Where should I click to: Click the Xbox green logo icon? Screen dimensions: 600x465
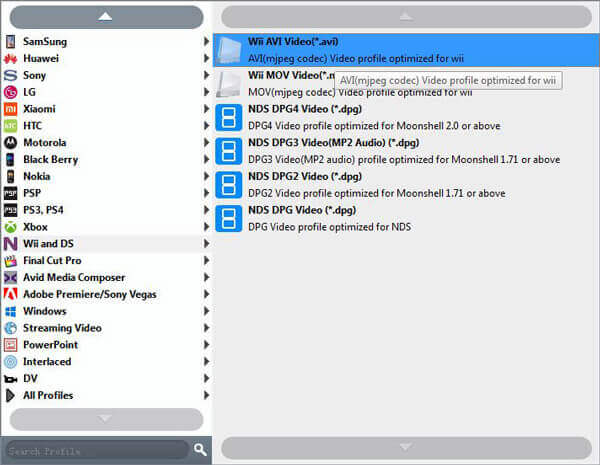coord(10,227)
